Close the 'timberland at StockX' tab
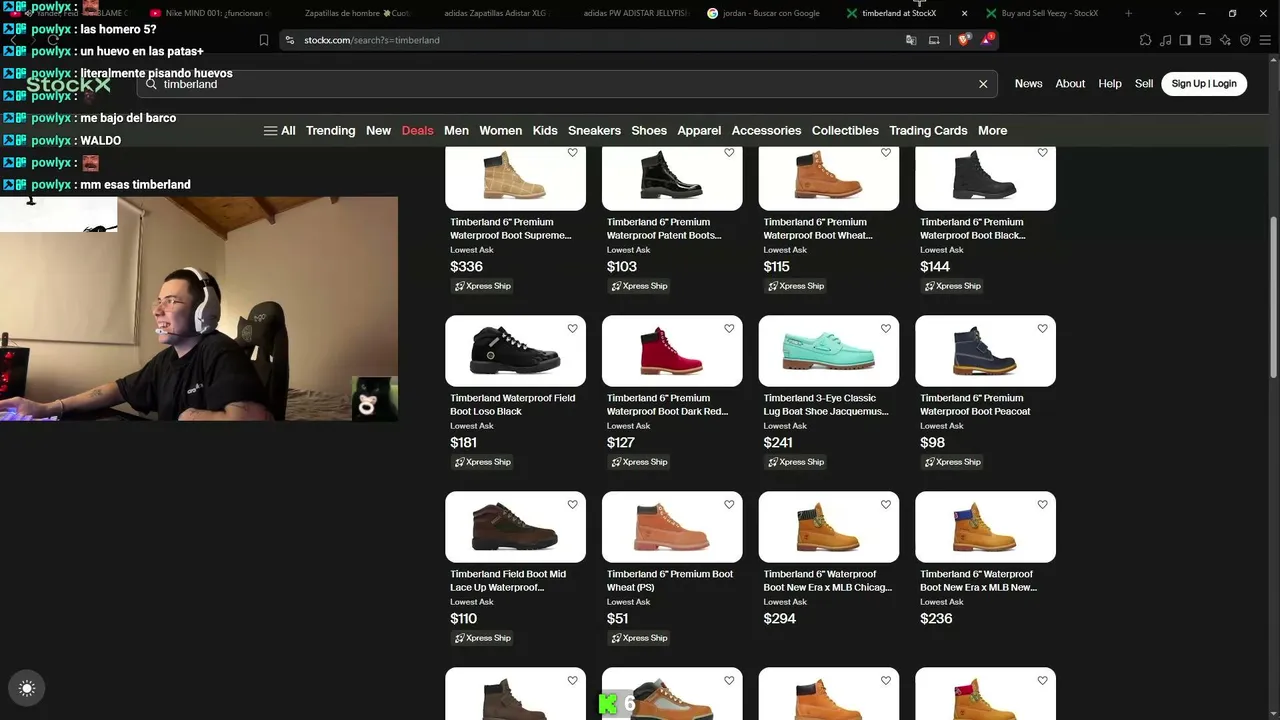Viewport: 1280px width, 720px height. [x=964, y=13]
